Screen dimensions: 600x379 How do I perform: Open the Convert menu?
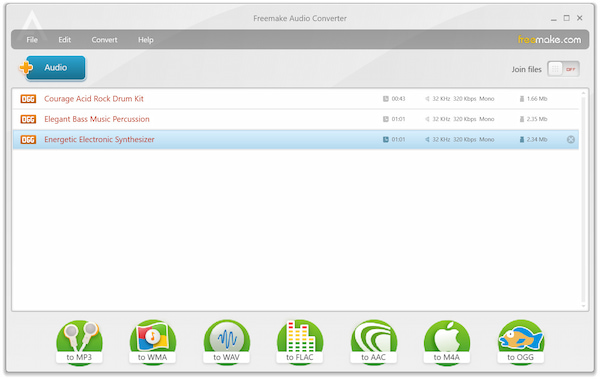tap(104, 40)
